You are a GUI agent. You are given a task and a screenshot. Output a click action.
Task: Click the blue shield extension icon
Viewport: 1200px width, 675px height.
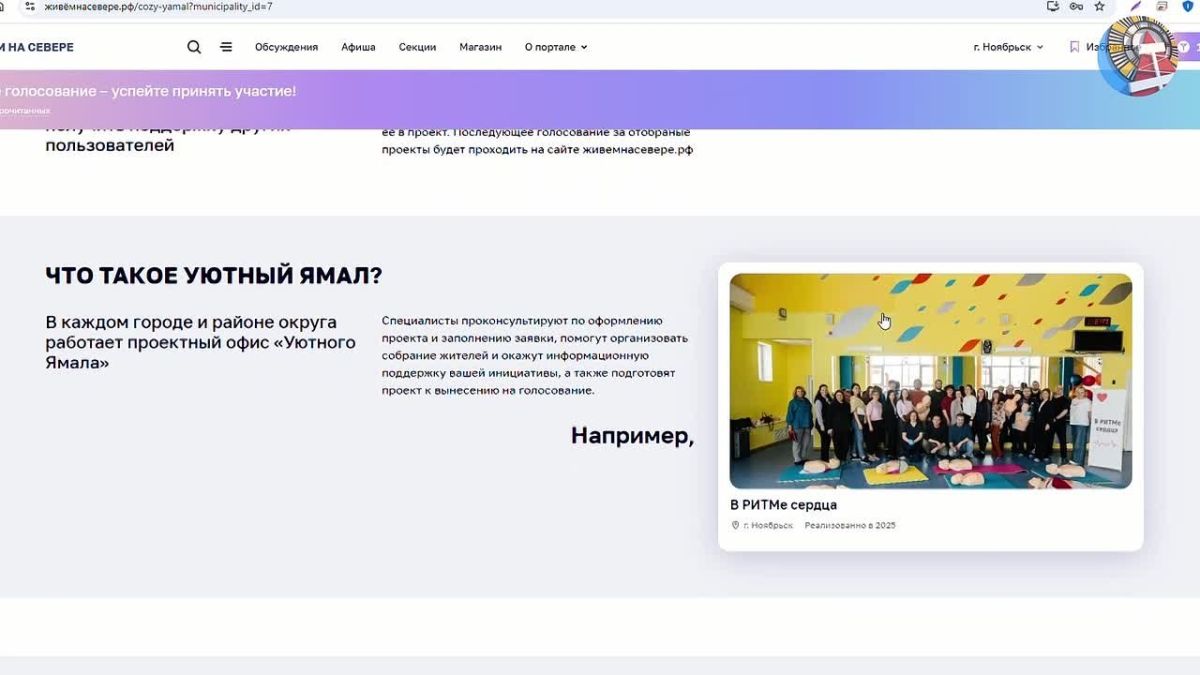pyautogui.click(x=1187, y=6)
